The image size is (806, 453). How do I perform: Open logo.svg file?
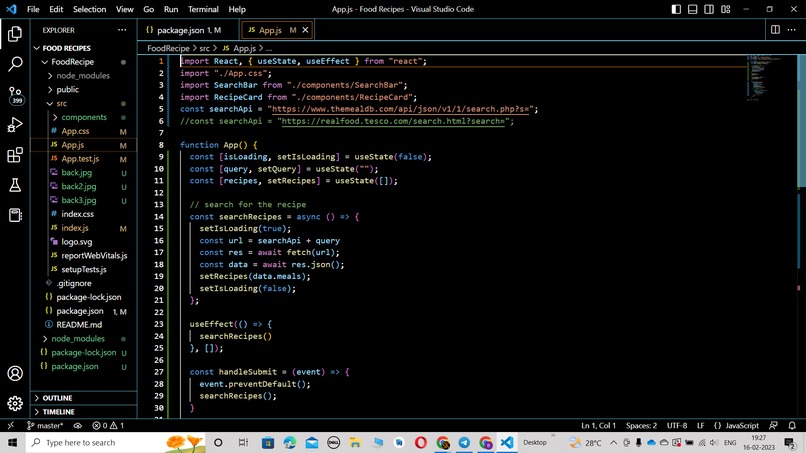click(x=77, y=242)
